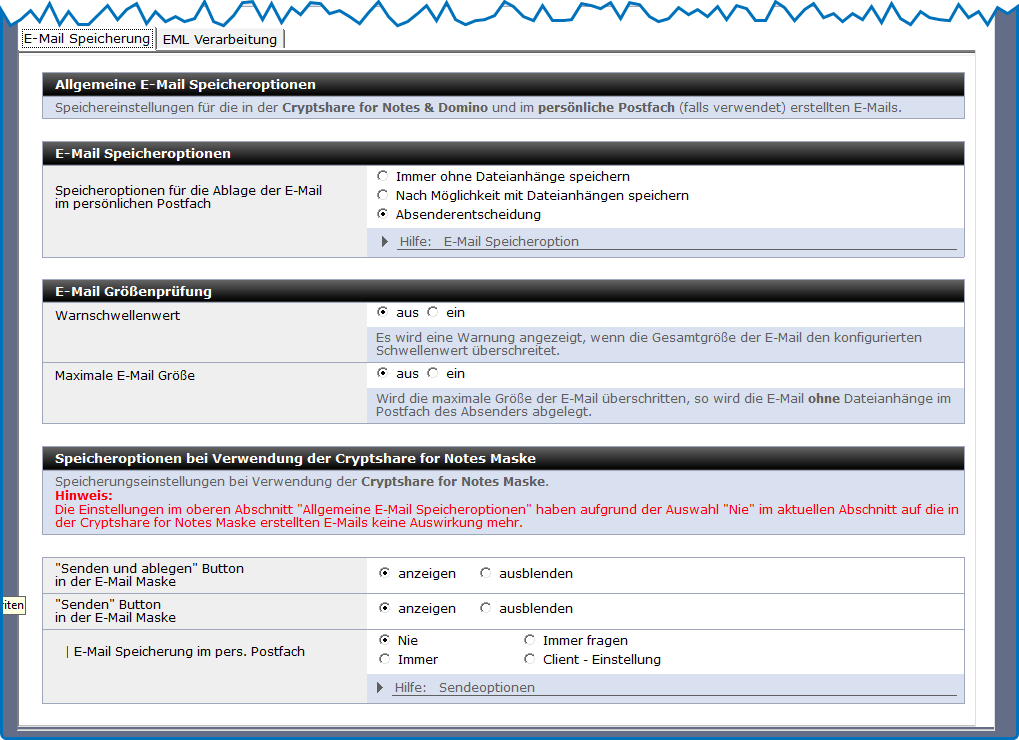
Task: Show the 'Senden und ablegen' button via anzeigen
Action: click(385, 573)
